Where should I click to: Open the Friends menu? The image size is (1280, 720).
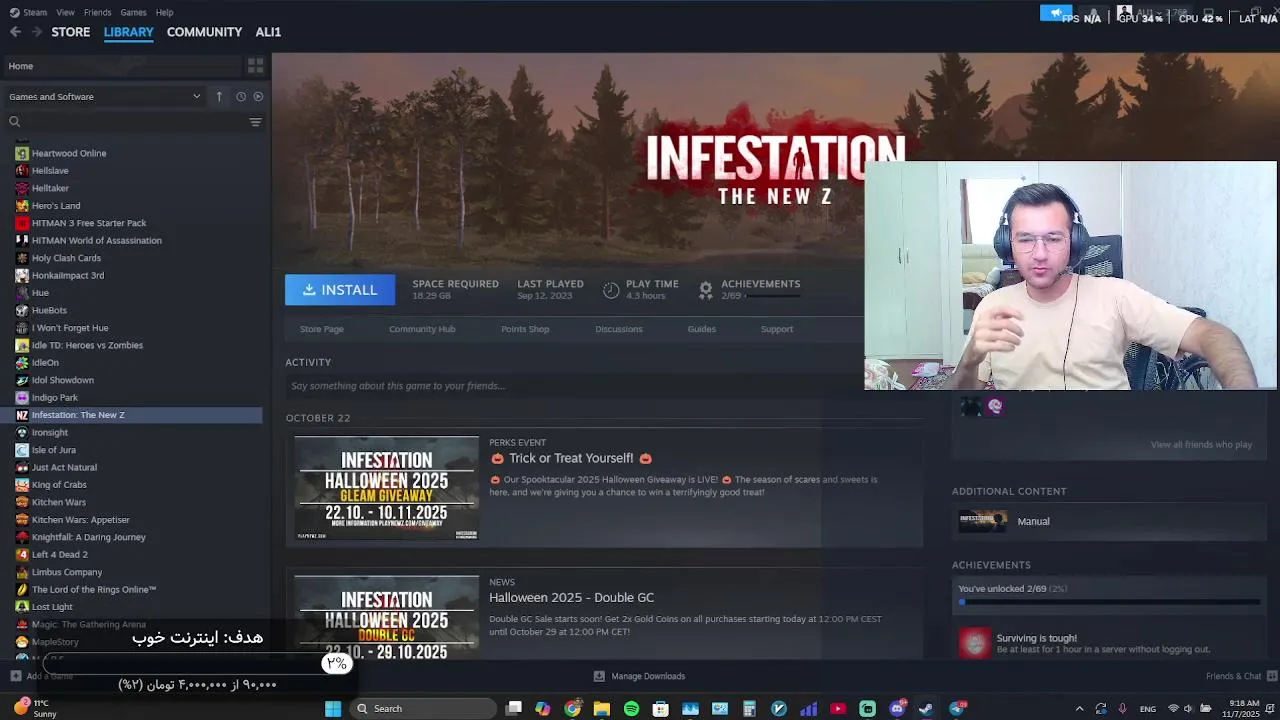[97, 12]
